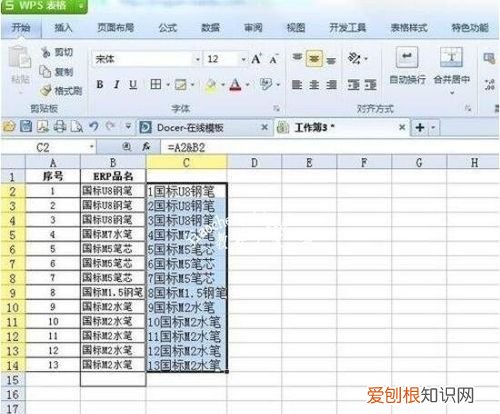Click Name Box showing C2

[x=48, y=147]
